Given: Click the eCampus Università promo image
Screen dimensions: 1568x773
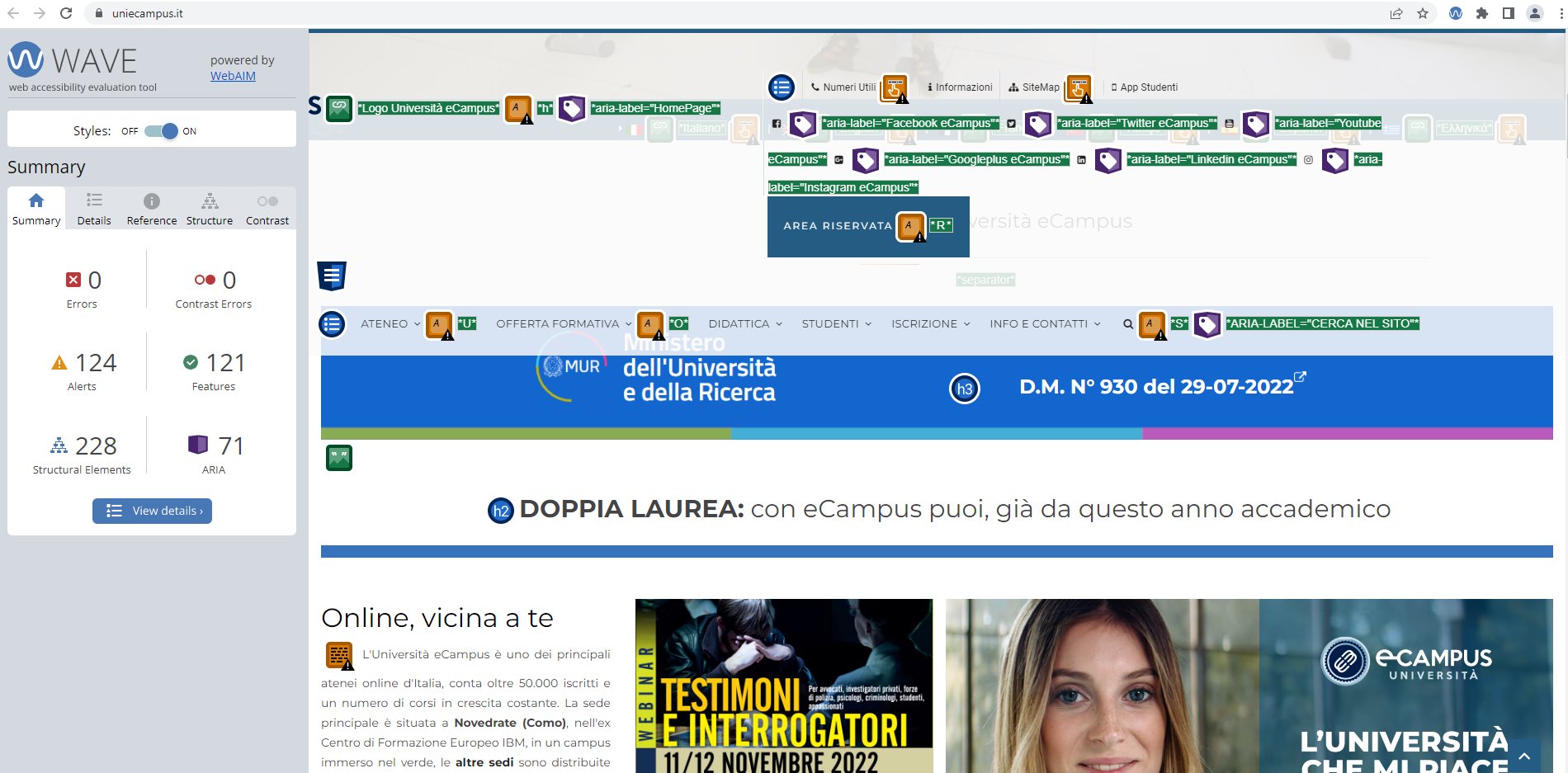Looking at the screenshot, I should pyautogui.click(x=1249, y=686).
